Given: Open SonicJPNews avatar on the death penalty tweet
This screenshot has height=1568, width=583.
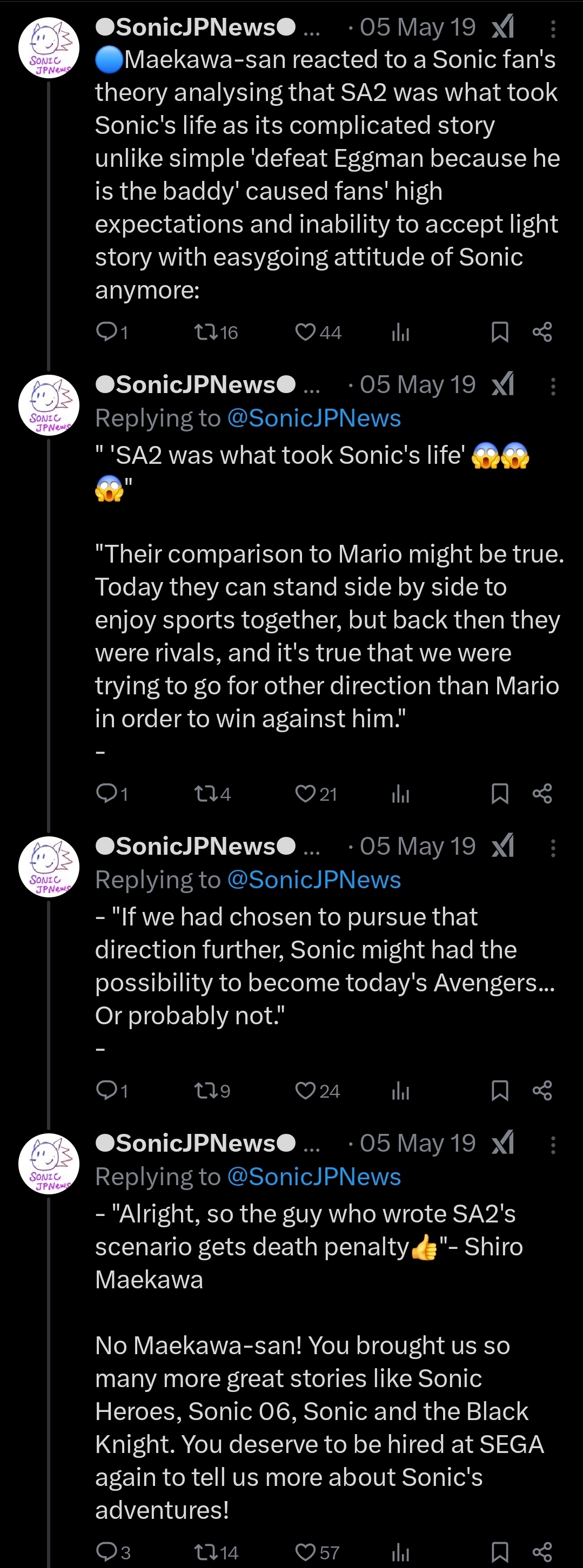Looking at the screenshot, I should 49,1163.
